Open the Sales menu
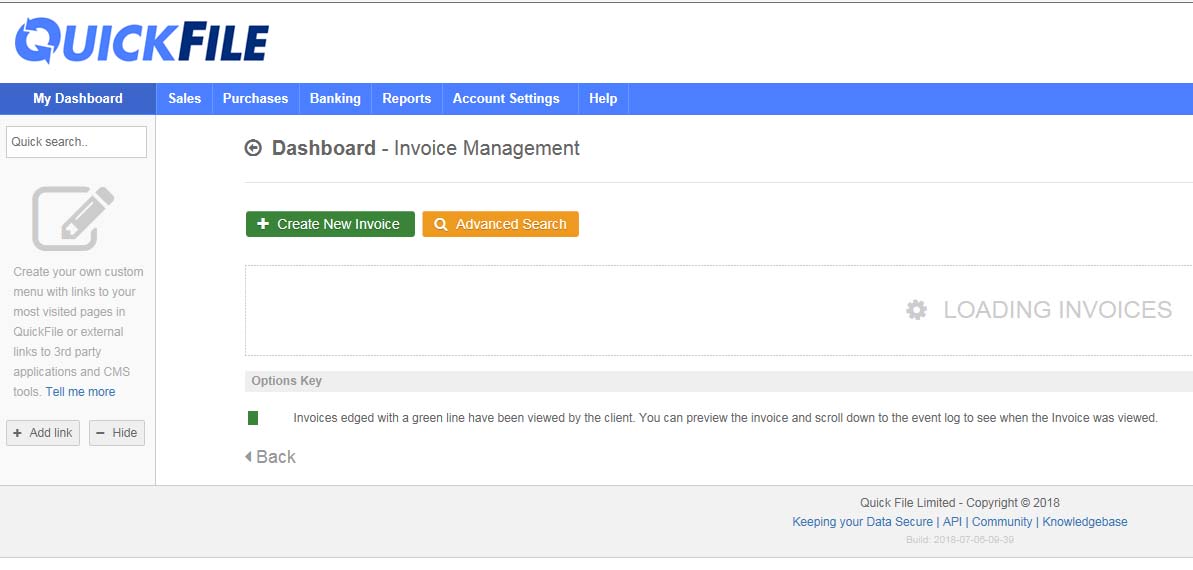 point(184,99)
